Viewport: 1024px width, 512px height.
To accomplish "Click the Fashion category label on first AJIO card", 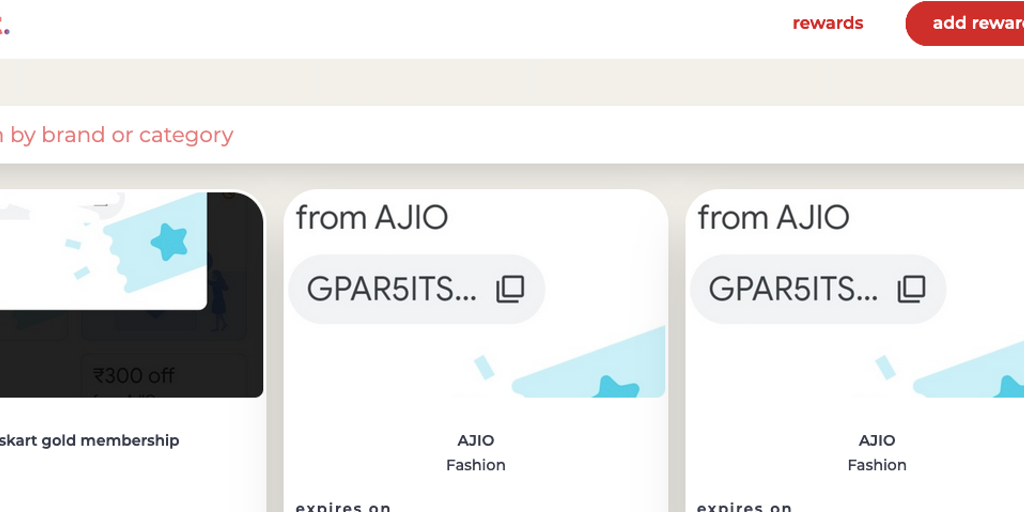I will pos(476,465).
